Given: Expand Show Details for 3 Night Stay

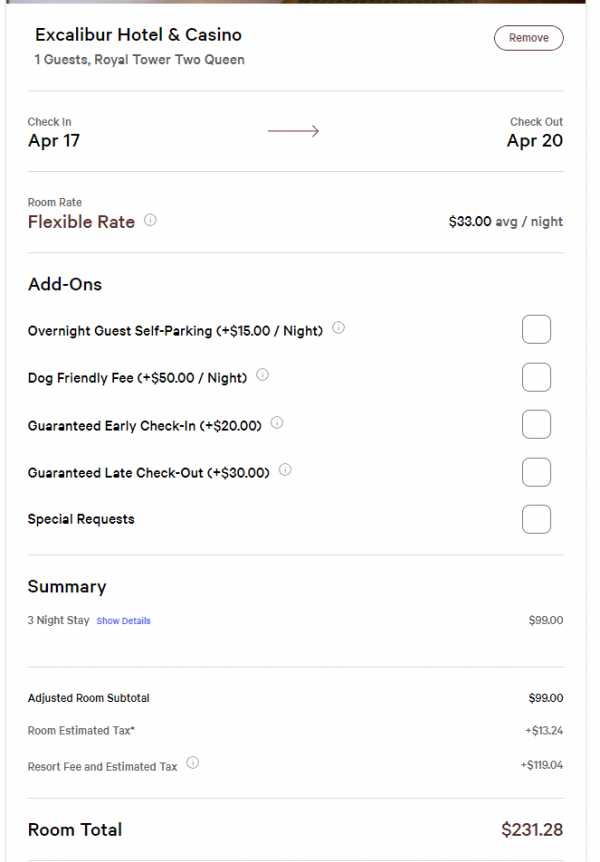Looking at the screenshot, I should 123,621.
